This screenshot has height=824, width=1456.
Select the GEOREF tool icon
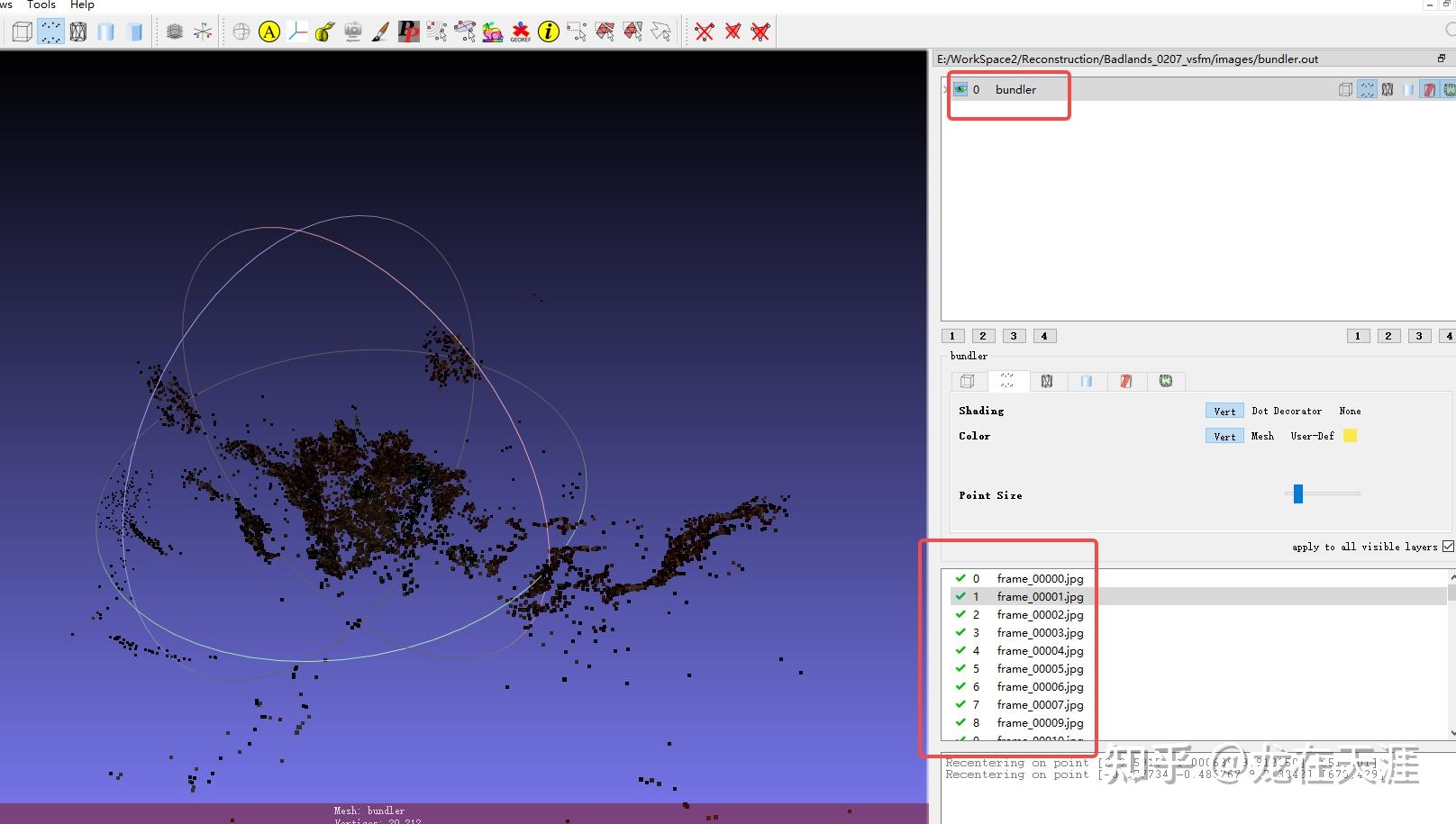tap(521, 32)
